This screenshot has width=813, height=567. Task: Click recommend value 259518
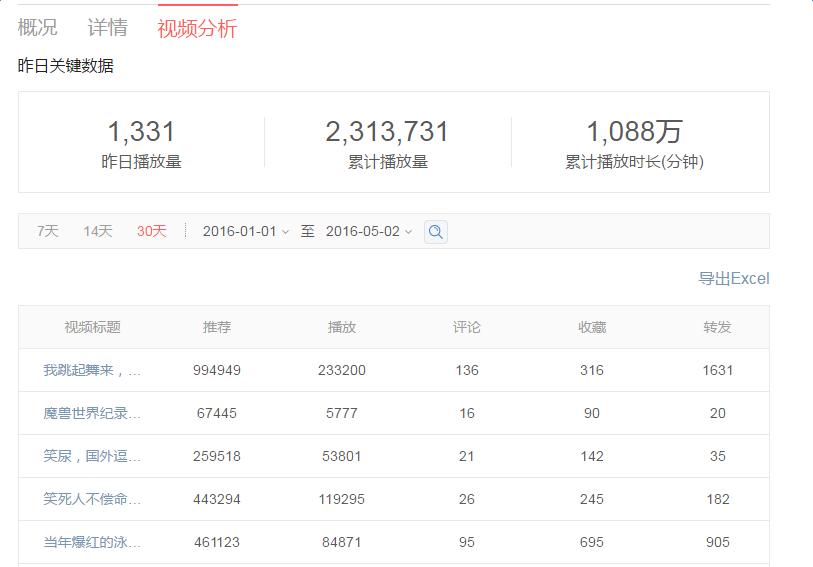pos(217,456)
